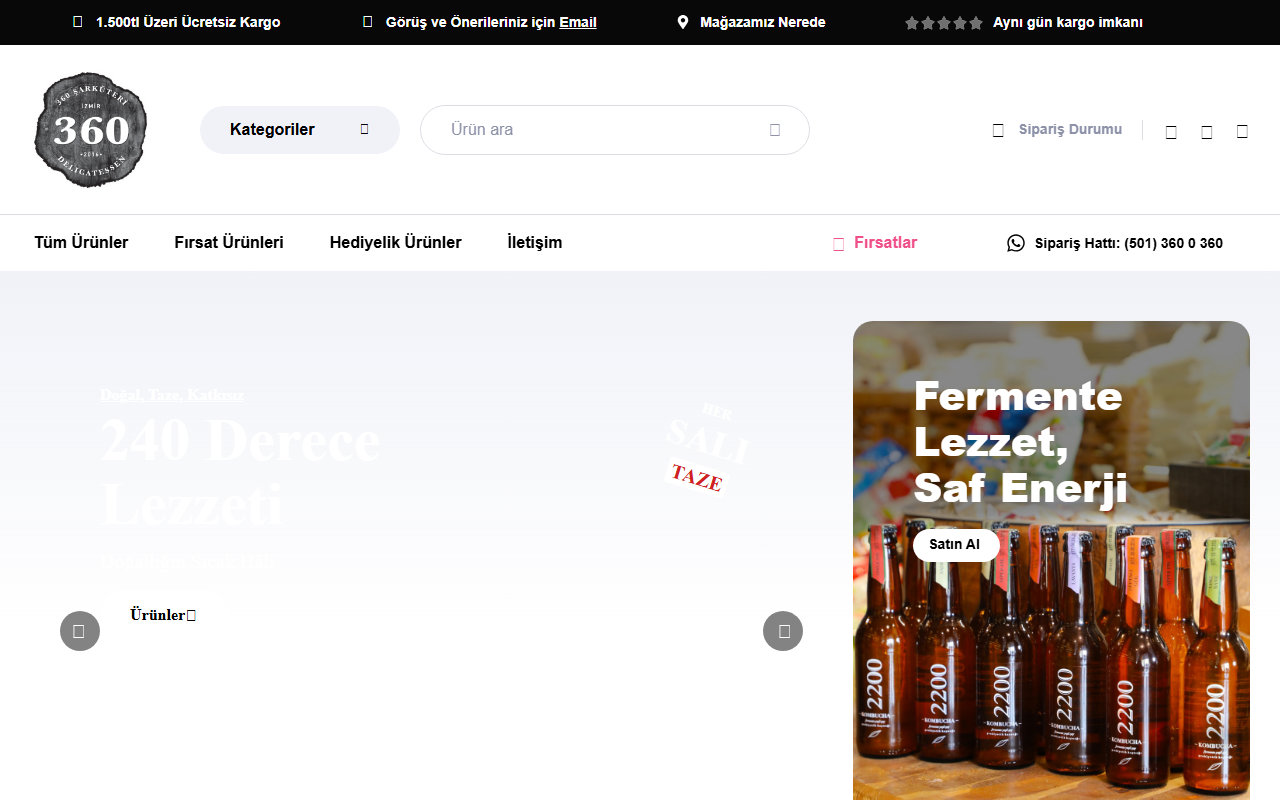This screenshot has height=800, width=1280.
Task: Click the Fermente Lezzet, Saf Enerji heading
Action: click(1021, 442)
